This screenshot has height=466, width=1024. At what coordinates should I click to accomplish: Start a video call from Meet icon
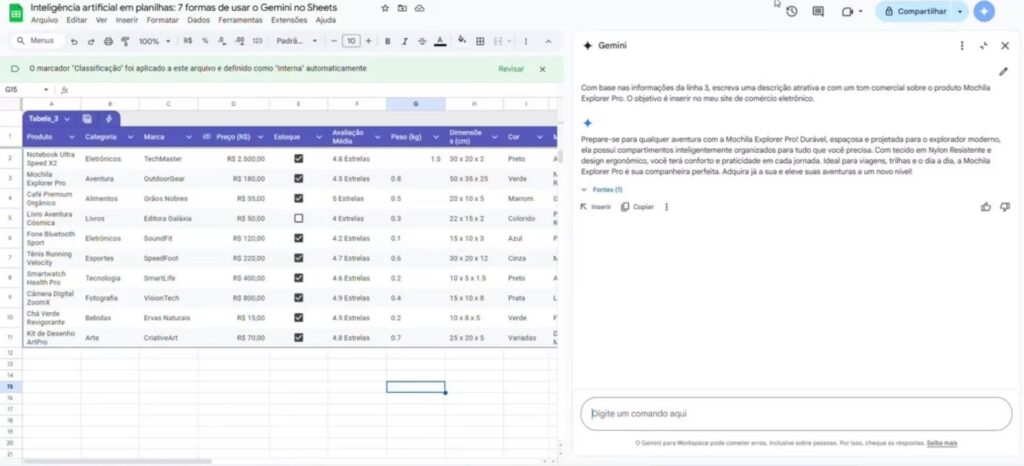848,11
